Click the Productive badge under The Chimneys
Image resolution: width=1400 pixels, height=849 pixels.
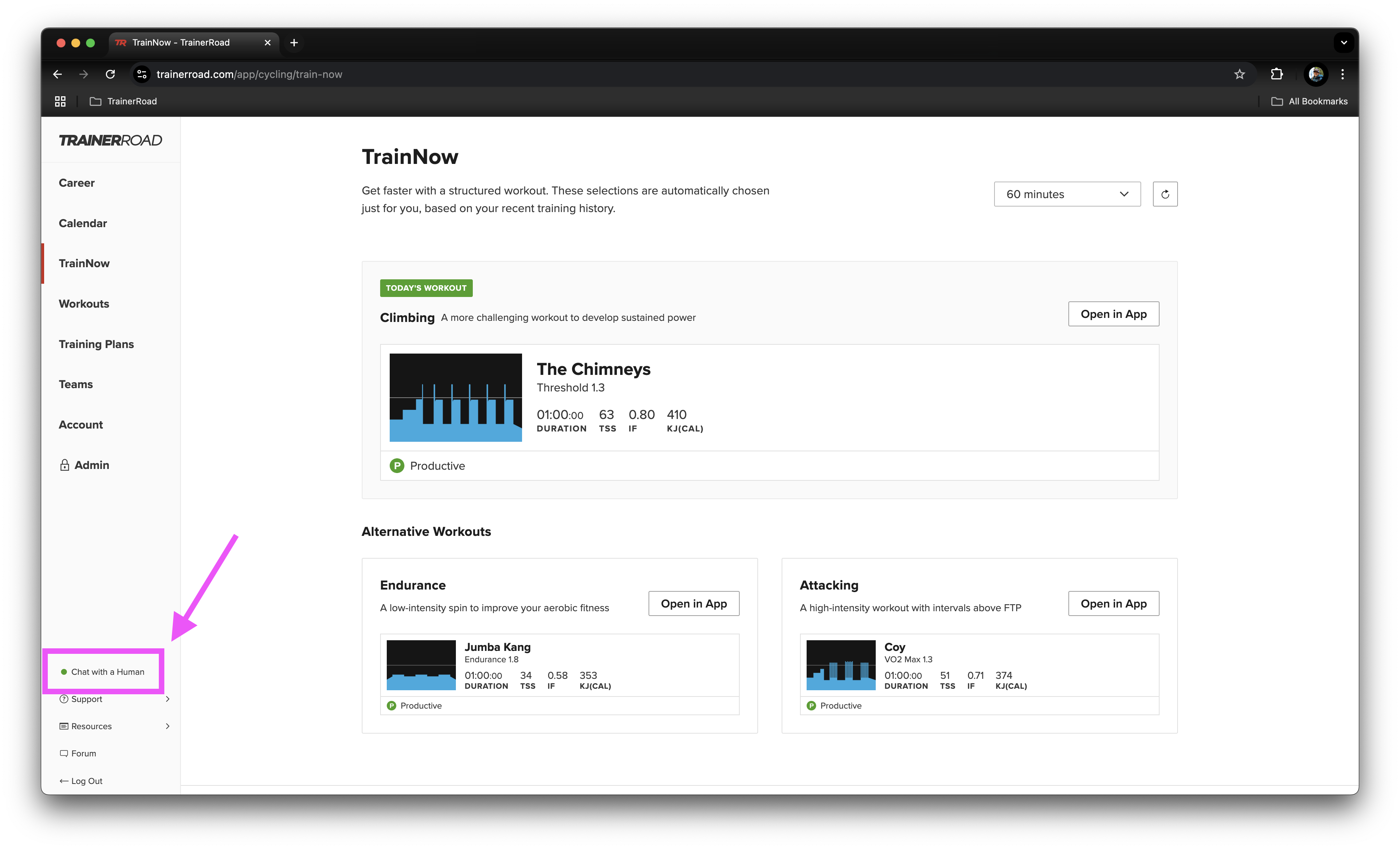(427, 466)
